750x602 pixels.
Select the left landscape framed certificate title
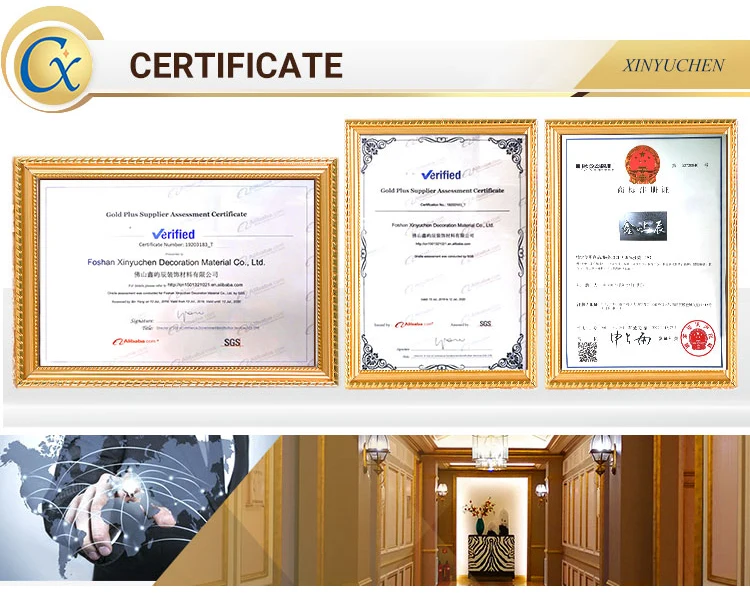176,214
